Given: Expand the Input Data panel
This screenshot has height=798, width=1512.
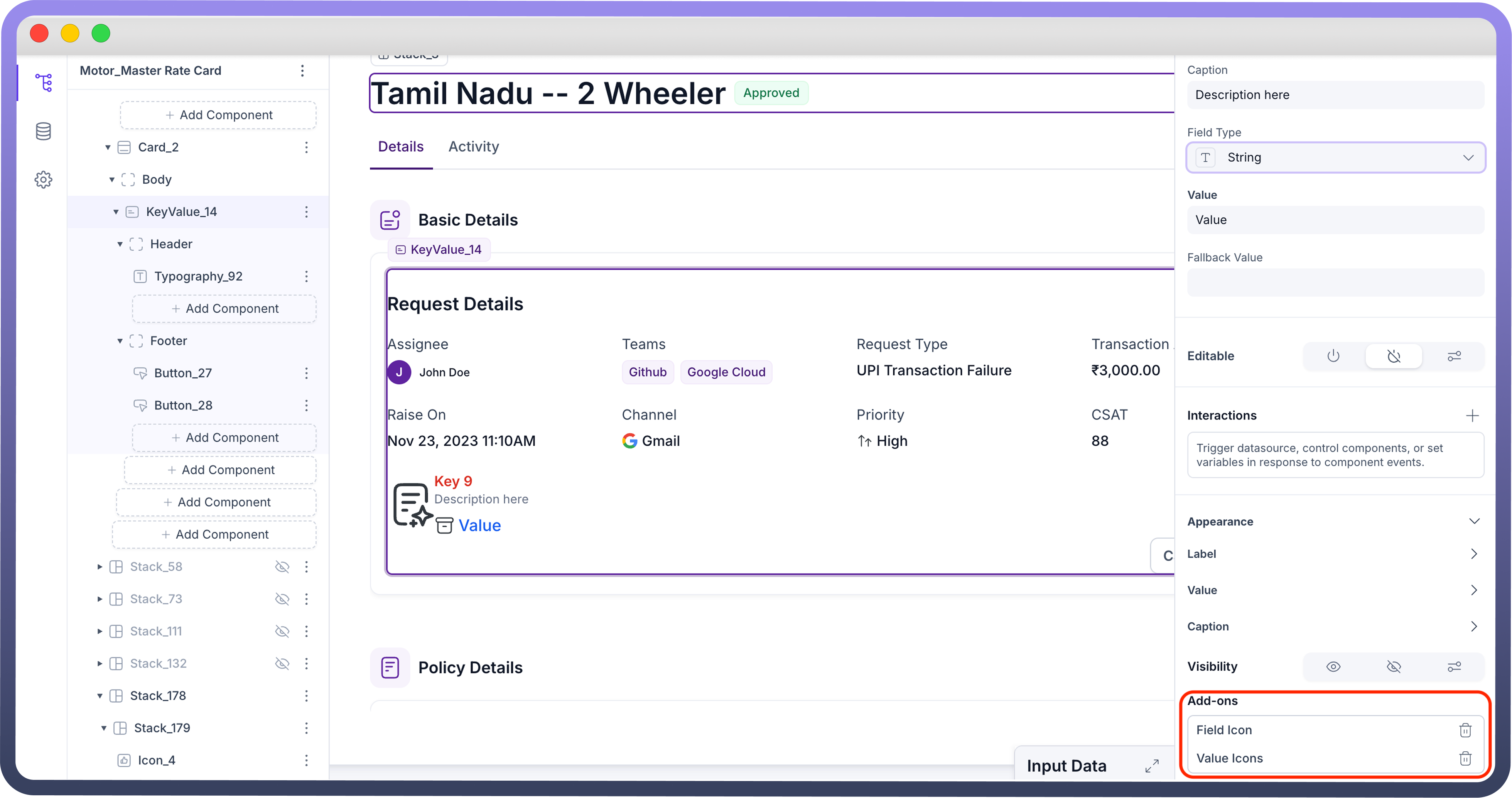Looking at the screenshot, I should point(1152,766).
